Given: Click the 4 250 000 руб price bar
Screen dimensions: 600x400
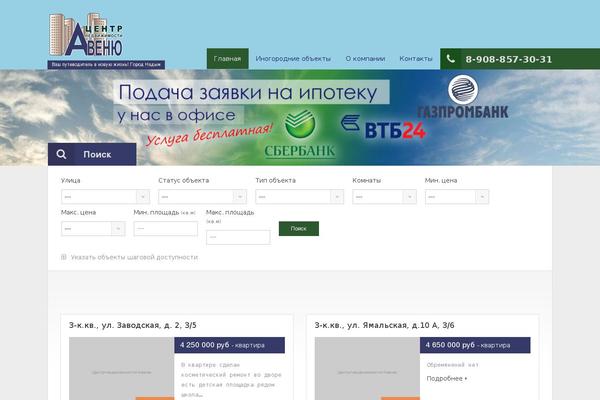Looking at the screenshot, I should tap(230, 345).
